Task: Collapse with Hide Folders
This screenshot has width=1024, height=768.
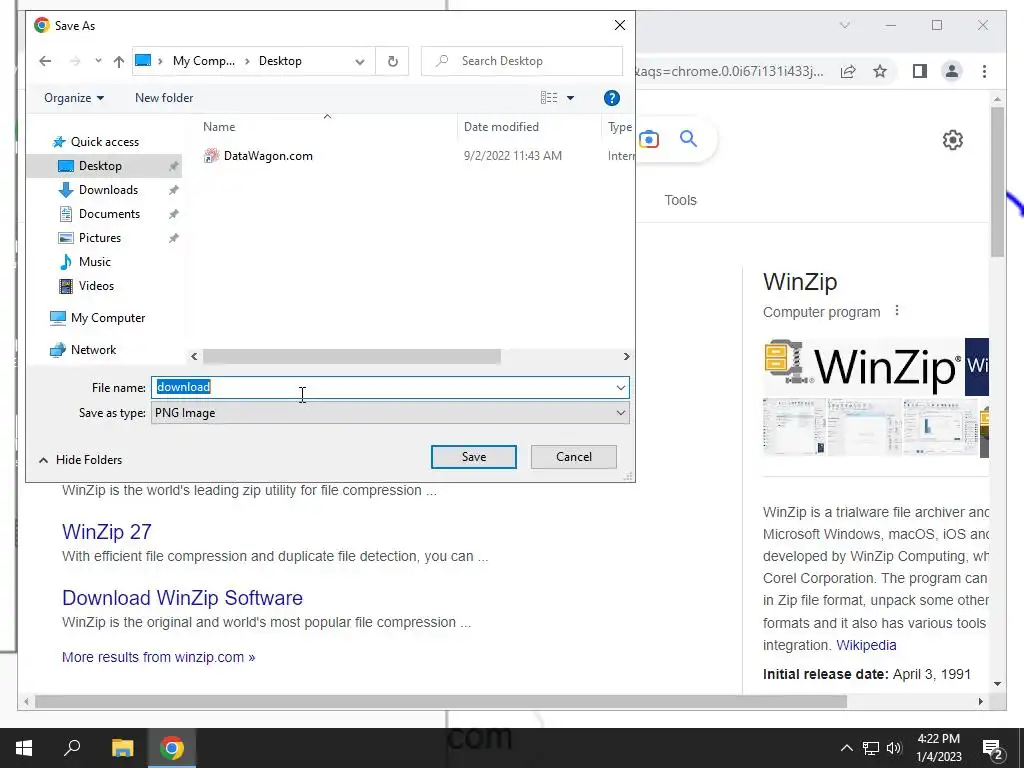Action: (80, 460)
